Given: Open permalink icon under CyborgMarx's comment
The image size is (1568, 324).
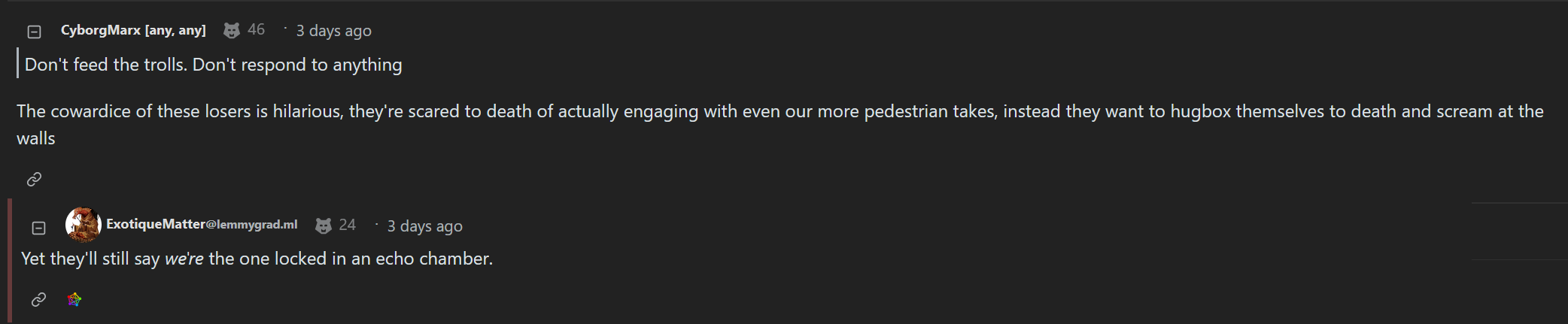Looking at the screenshot, I should (34, 179).
